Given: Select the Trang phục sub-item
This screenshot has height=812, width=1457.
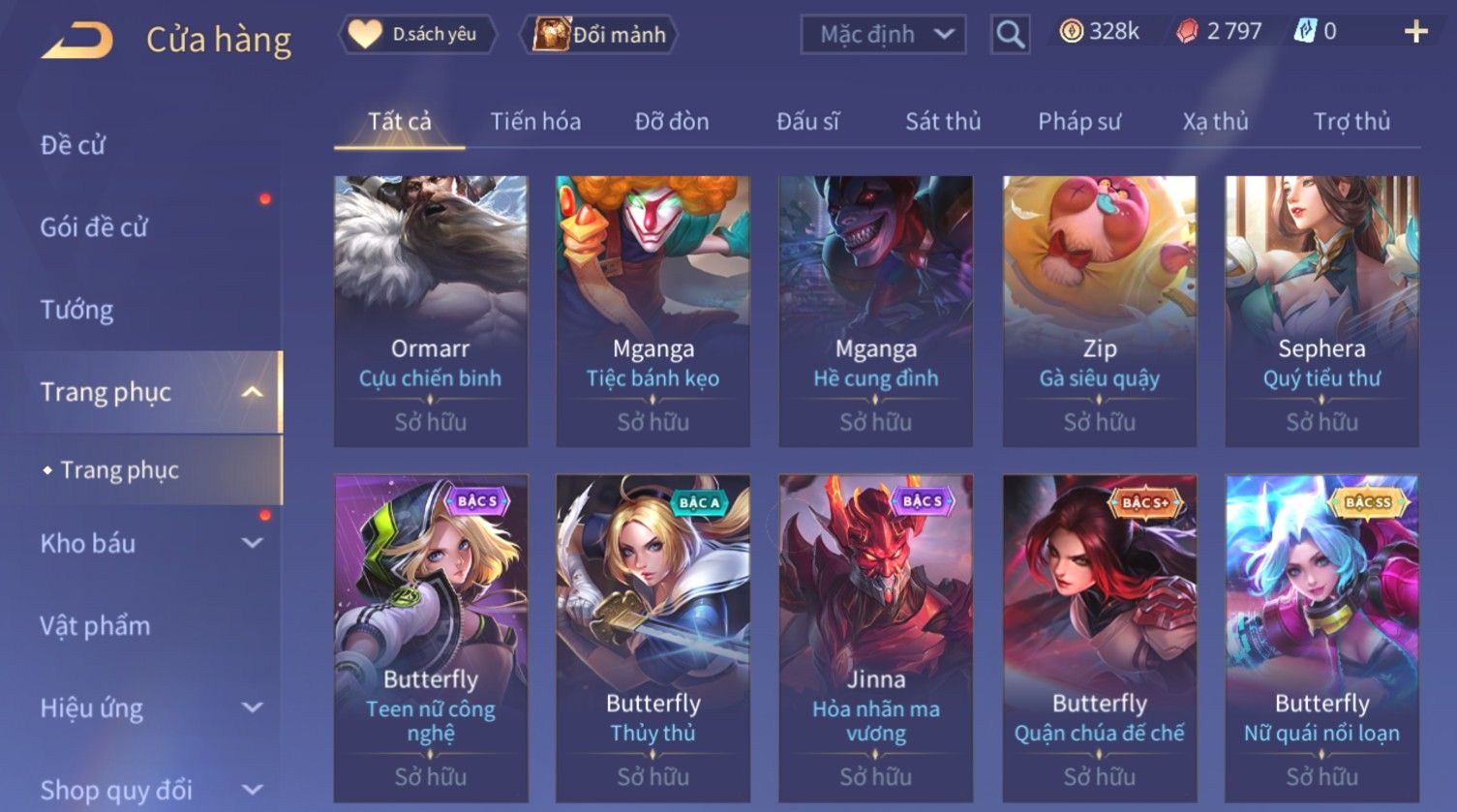Looking at the screenshot, I should [119, 470].
